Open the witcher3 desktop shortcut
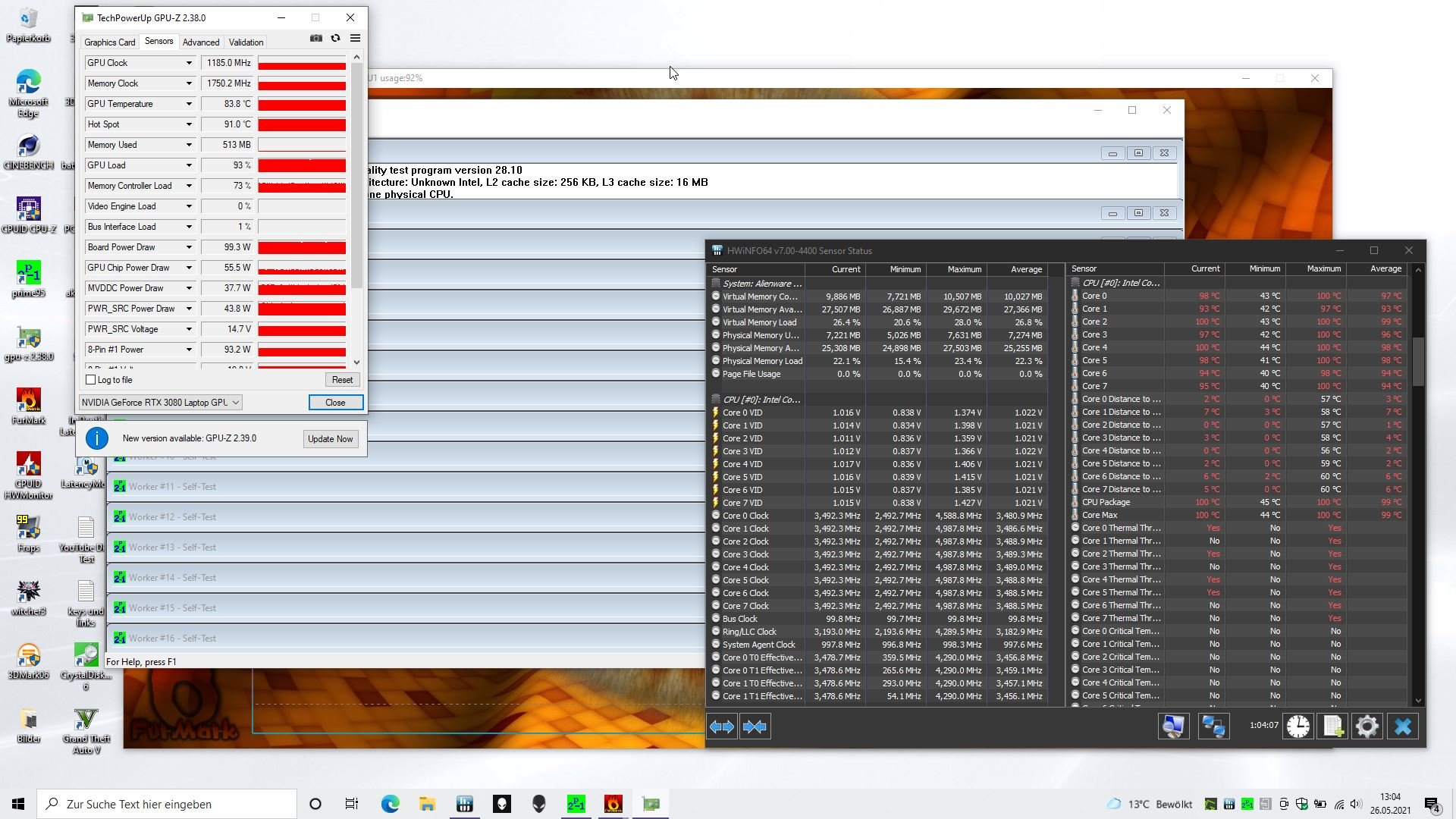This screenshot has height=819, width=1456. coord(29,597)
